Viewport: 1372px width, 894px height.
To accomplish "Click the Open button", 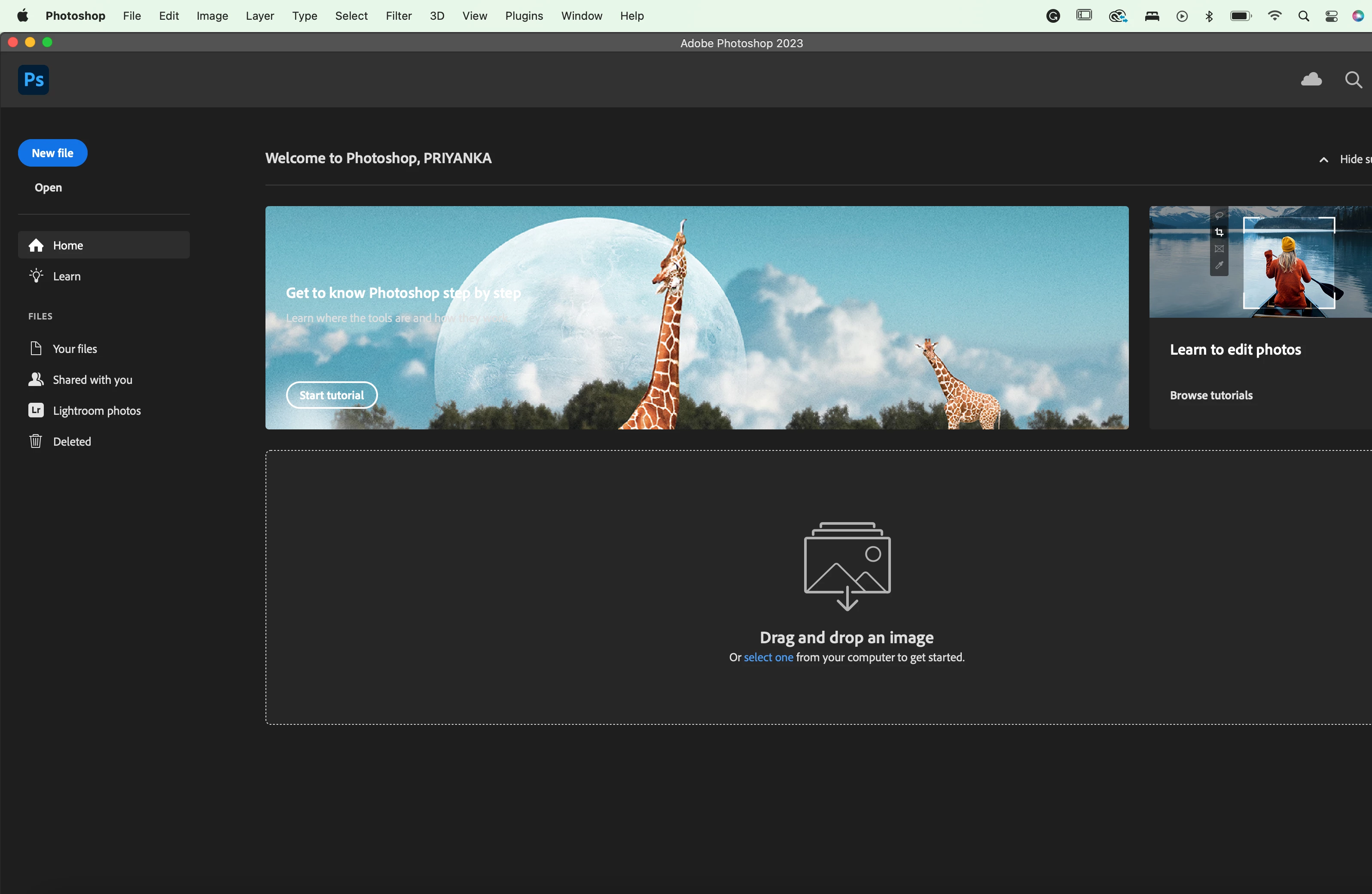I will pyautogui.click(x=48, y=187).
